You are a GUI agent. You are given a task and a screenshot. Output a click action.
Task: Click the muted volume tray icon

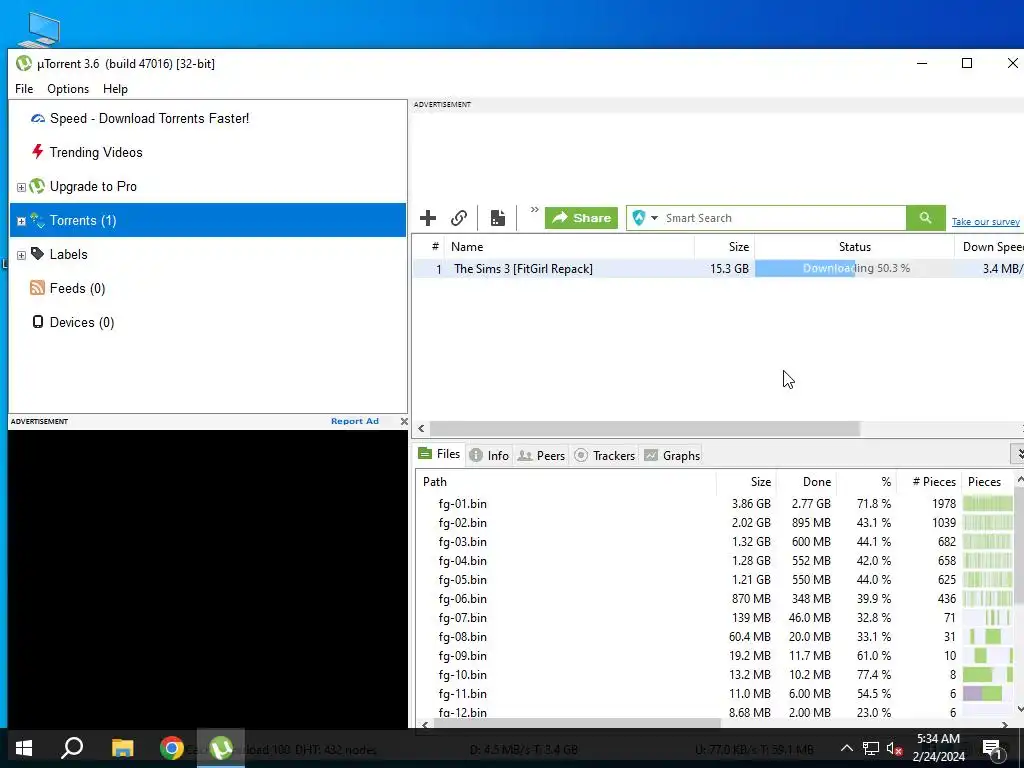(x=894, y=749)
